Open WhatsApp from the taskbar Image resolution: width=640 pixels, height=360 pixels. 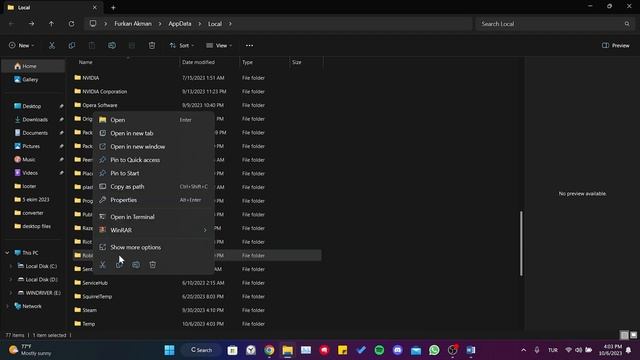pos(434,350)
